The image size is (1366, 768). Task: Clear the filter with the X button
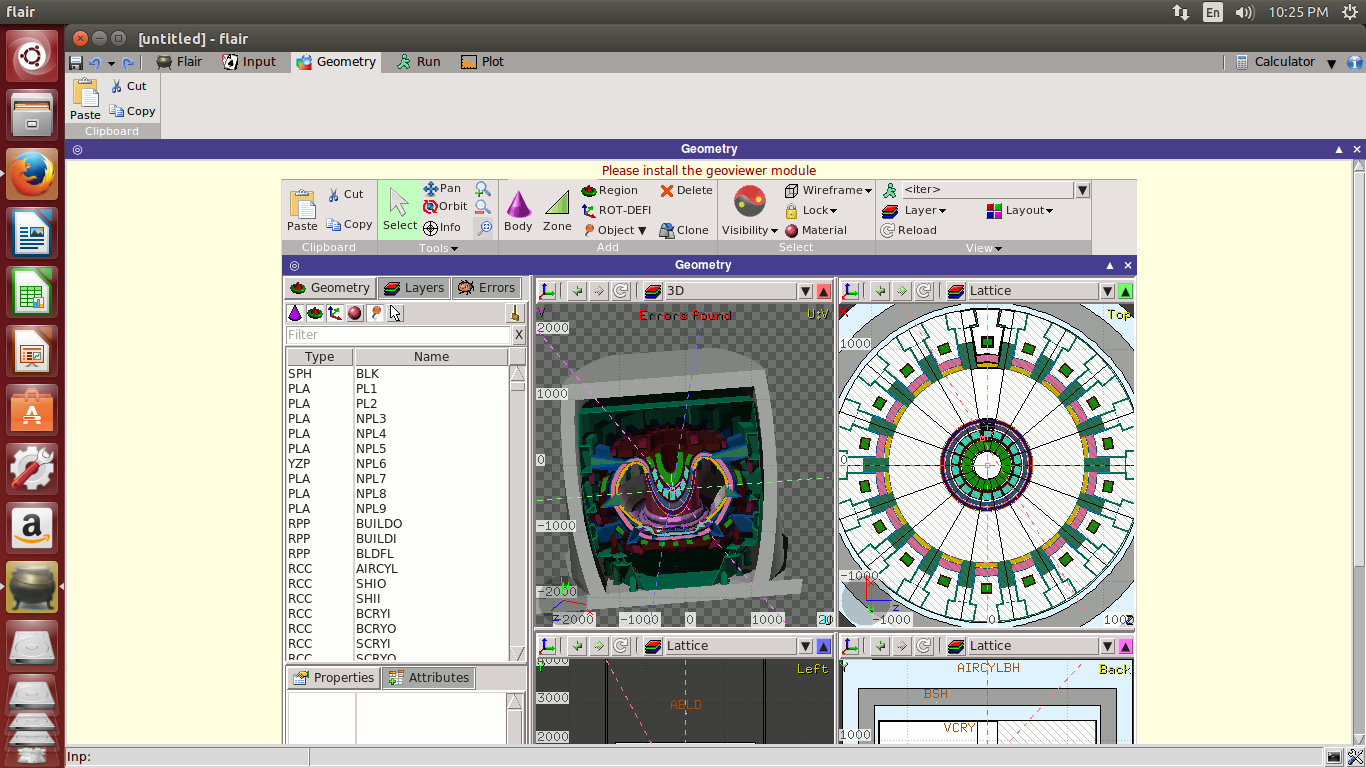[x=519, y=336]
